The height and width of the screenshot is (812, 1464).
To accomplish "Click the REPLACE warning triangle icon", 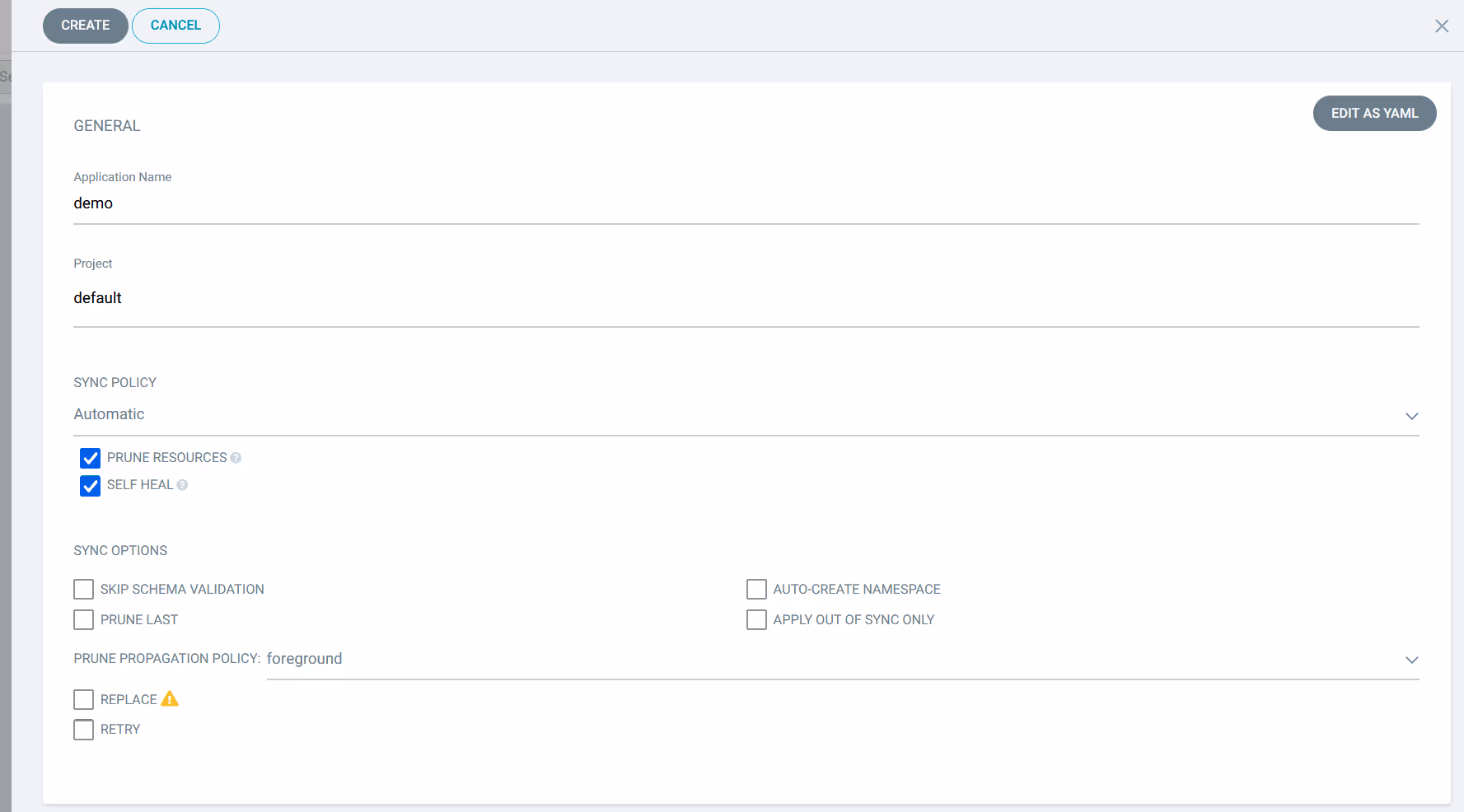I will coord(170,699).
